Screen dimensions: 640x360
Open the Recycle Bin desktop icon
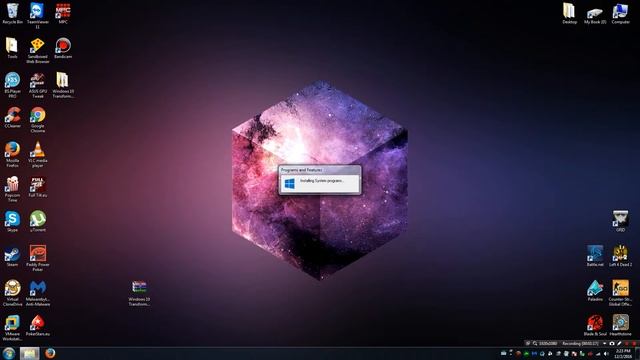coord(12,13)
